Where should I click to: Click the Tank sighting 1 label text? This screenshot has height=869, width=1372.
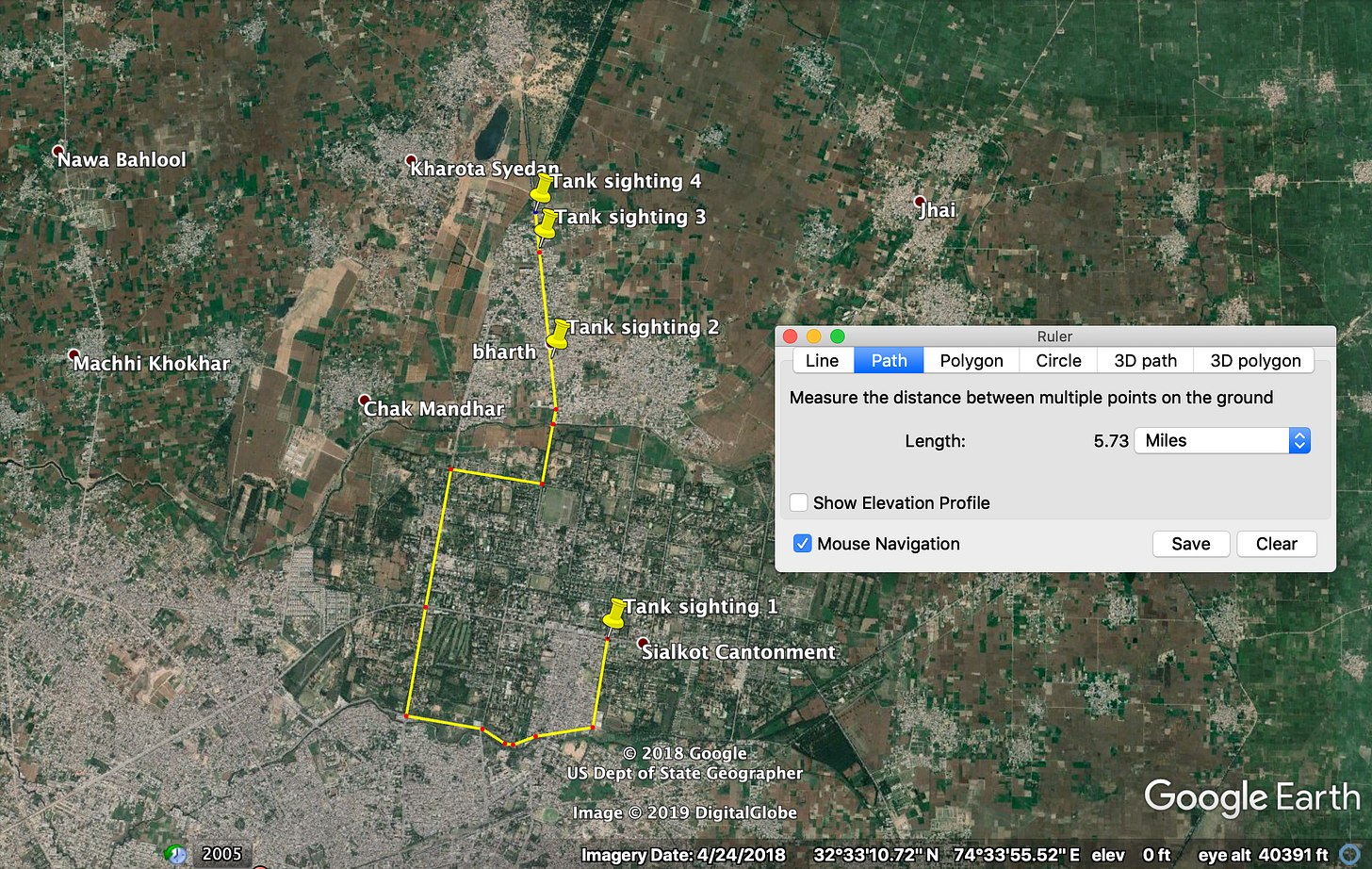tap(701, 607)
